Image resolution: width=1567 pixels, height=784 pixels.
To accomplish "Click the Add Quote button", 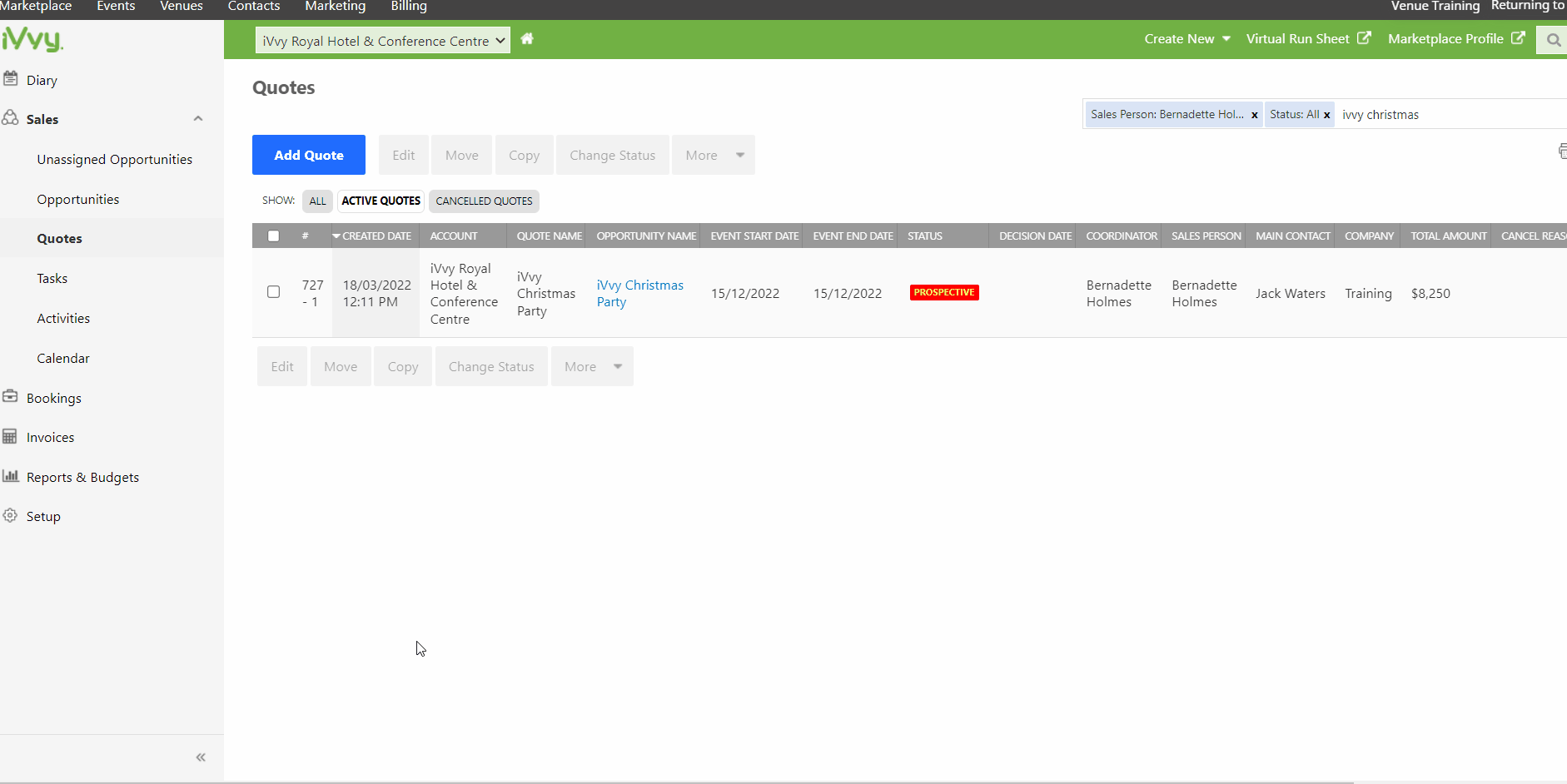I will click(309, 155).
